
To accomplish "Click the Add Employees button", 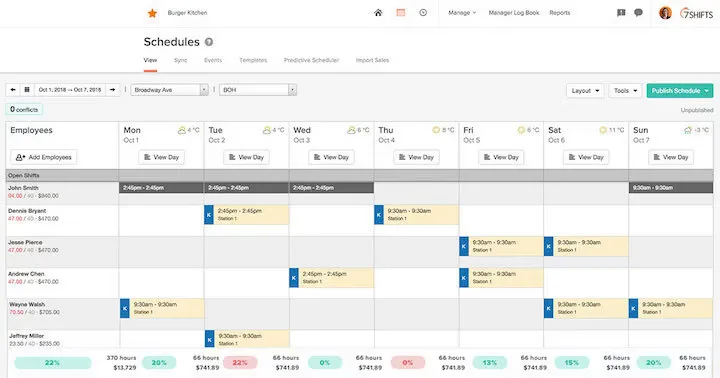I will point(44,157).
